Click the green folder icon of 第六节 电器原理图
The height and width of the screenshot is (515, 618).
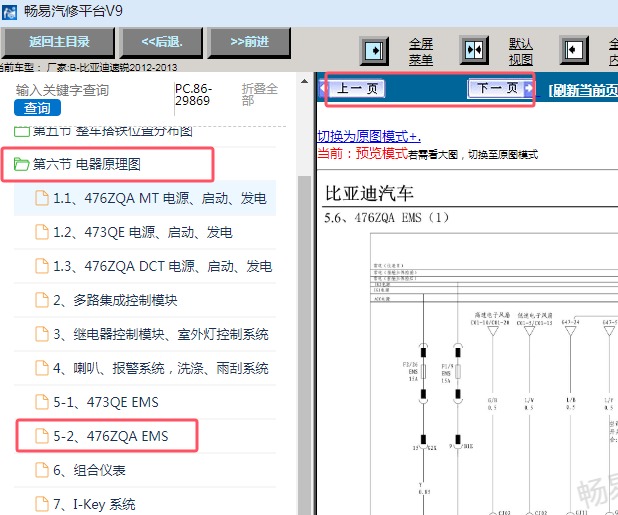21,164
